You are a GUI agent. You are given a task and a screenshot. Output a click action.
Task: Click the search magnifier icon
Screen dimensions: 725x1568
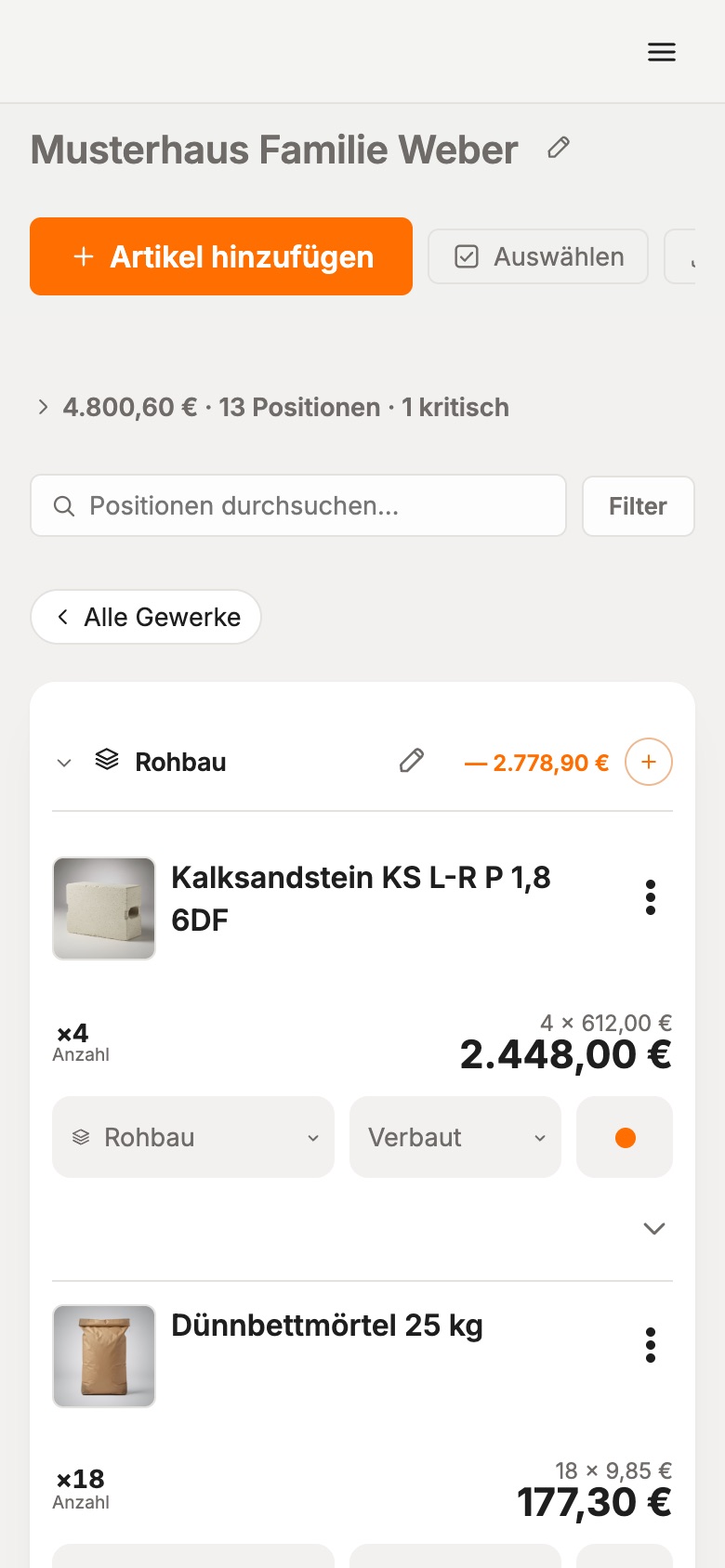[64, 506]
